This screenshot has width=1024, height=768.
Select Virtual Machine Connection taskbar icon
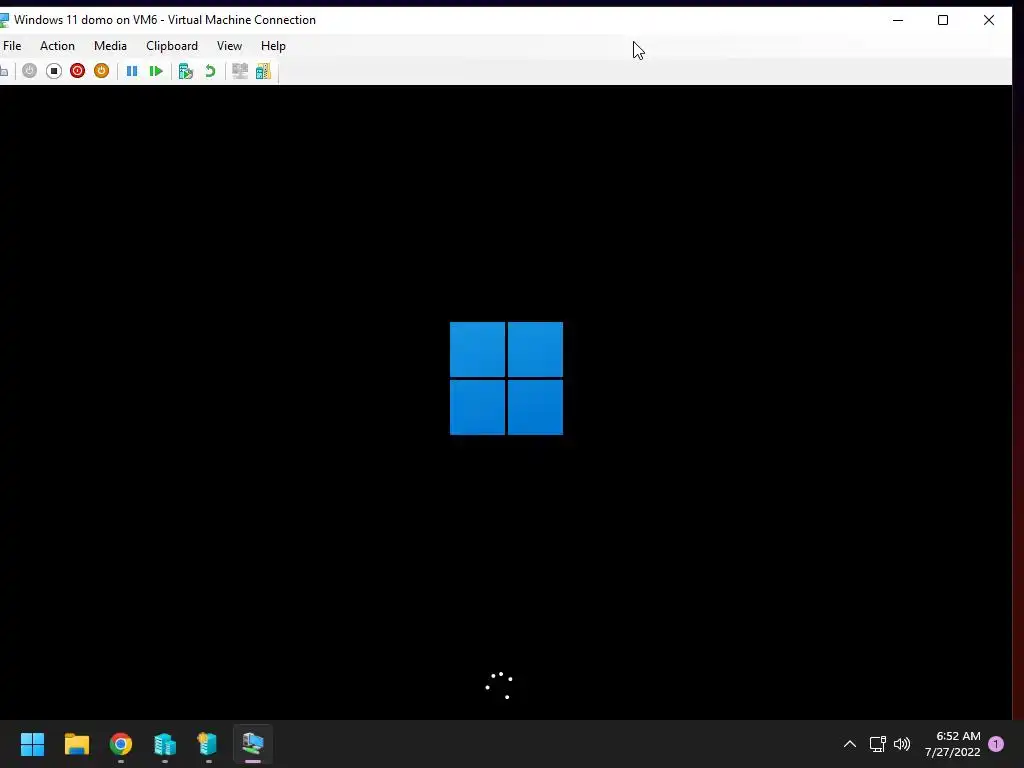coord(253,744)
